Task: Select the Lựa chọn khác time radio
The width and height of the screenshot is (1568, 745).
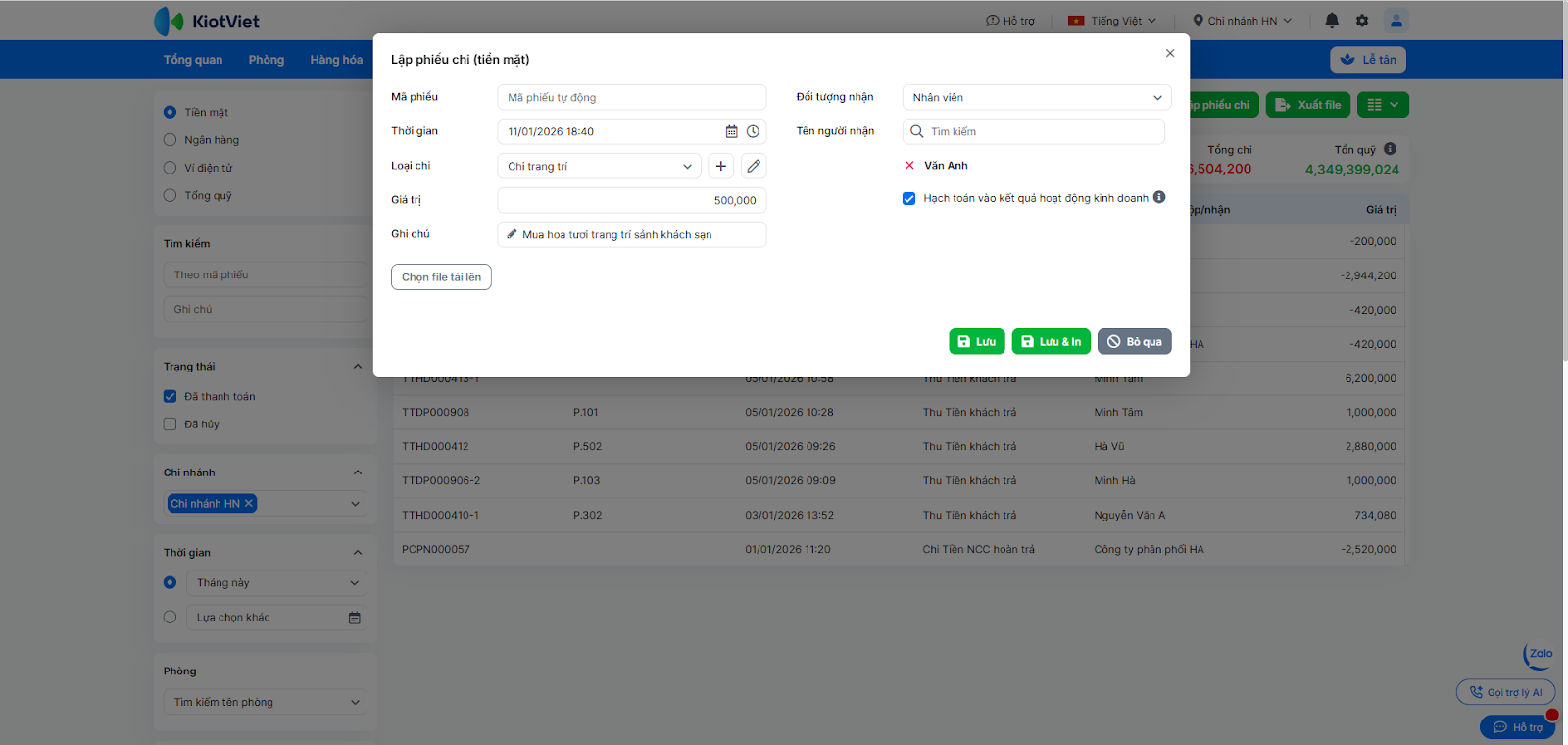Action: pyautogui.click(x=171, y=618)
